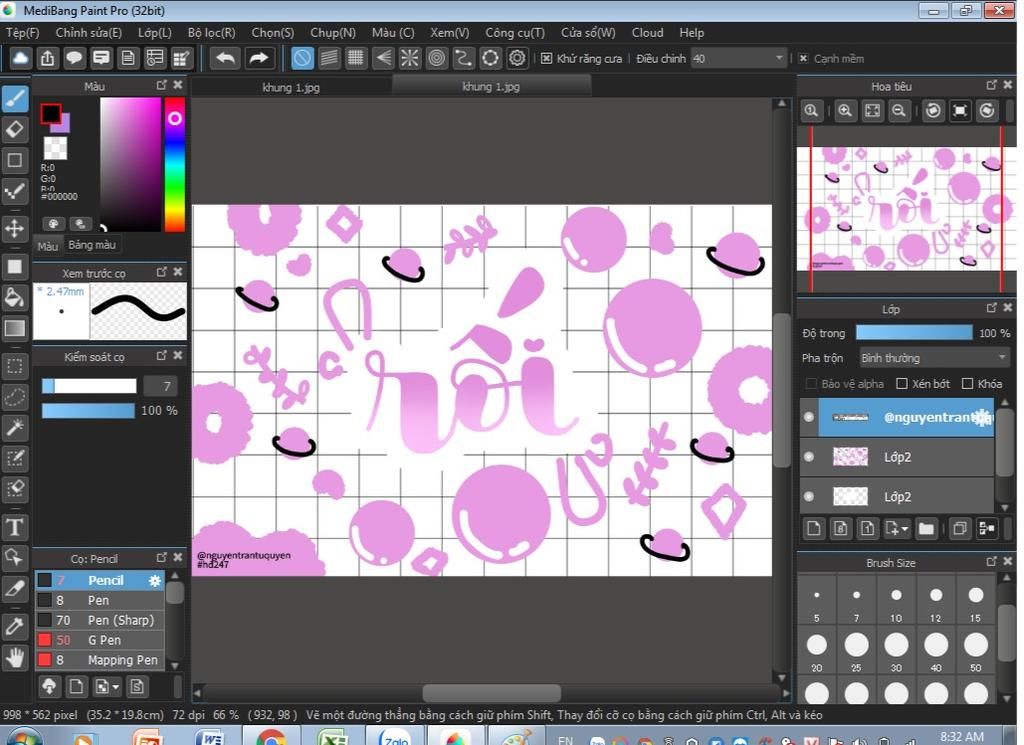Switch to the Bảng màu tab
The height and width of the screenshot is (745, 1024).
click(x=92, y=245)
